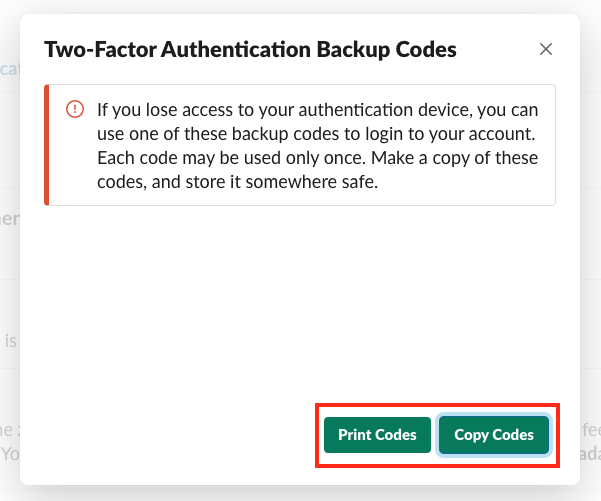601x501 pixels.
Task: Click the Two-Factor Authentication Backup Codes title
Action: pos(250,49)
